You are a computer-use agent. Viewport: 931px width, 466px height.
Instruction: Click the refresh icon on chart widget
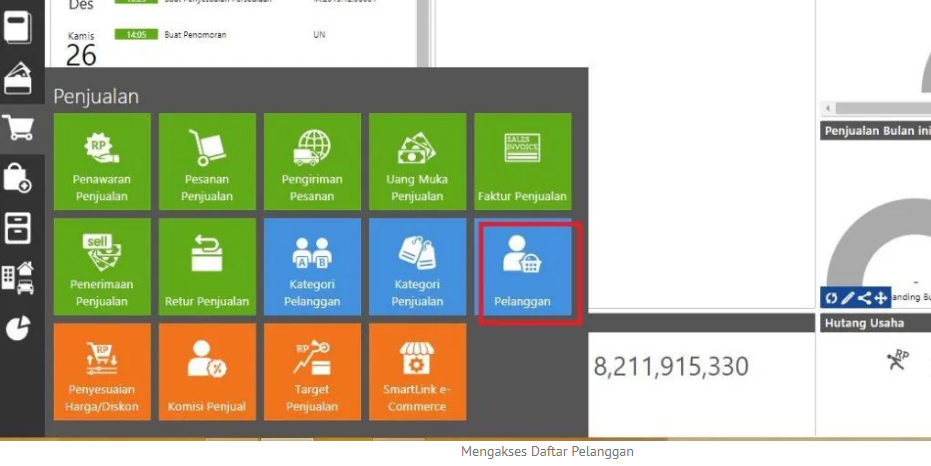pyautogui.click(x=831, y=297)
